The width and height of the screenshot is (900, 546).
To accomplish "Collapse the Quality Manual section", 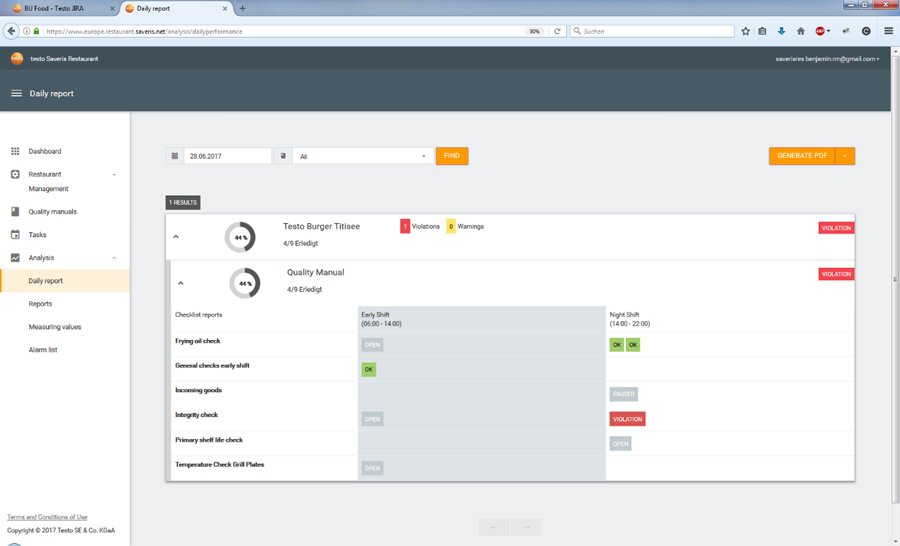I will click(x=181, y=283).
